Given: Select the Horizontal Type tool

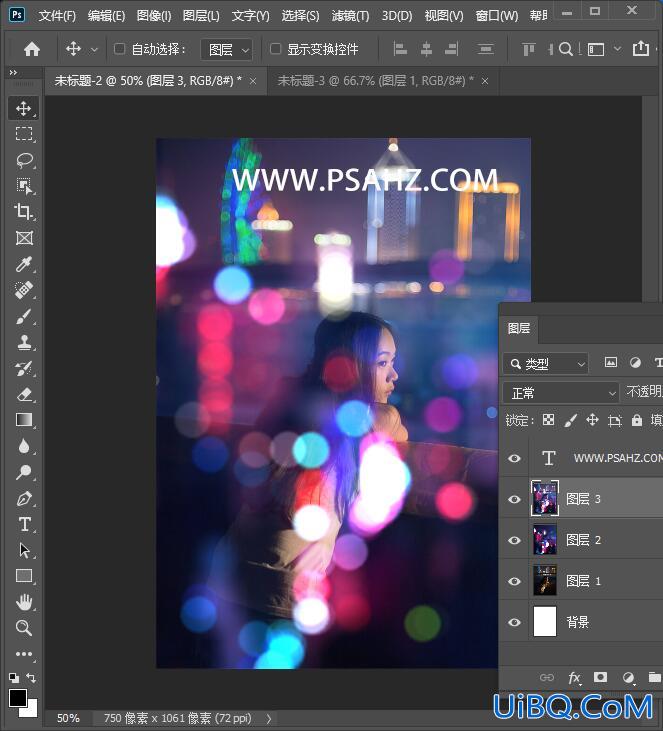Looking at the screenshot, I should 24,524.
